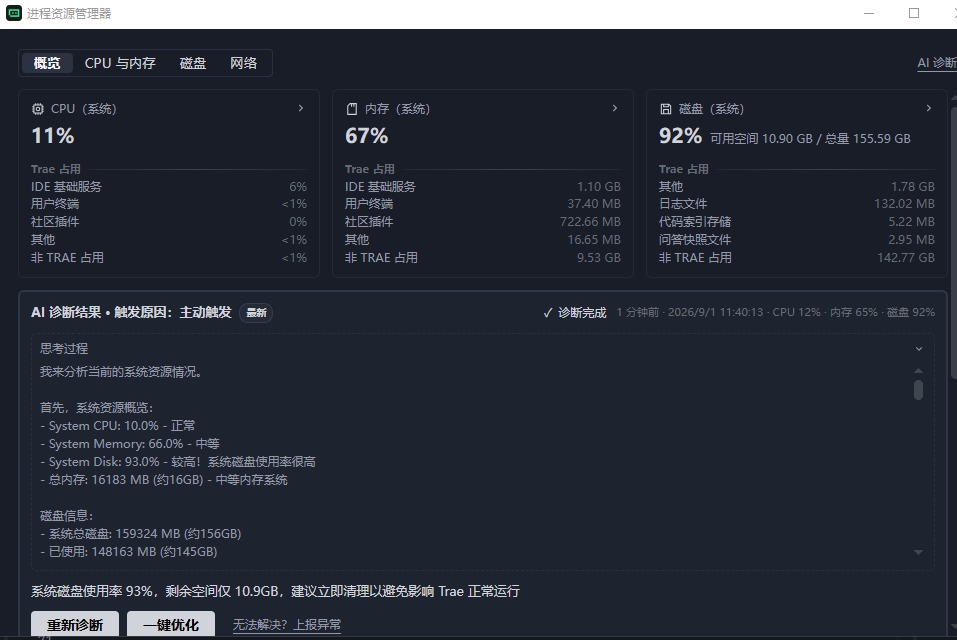Click the 1.78 GB 其他 disk value
The image size is (957, 640).
[912, 187]
